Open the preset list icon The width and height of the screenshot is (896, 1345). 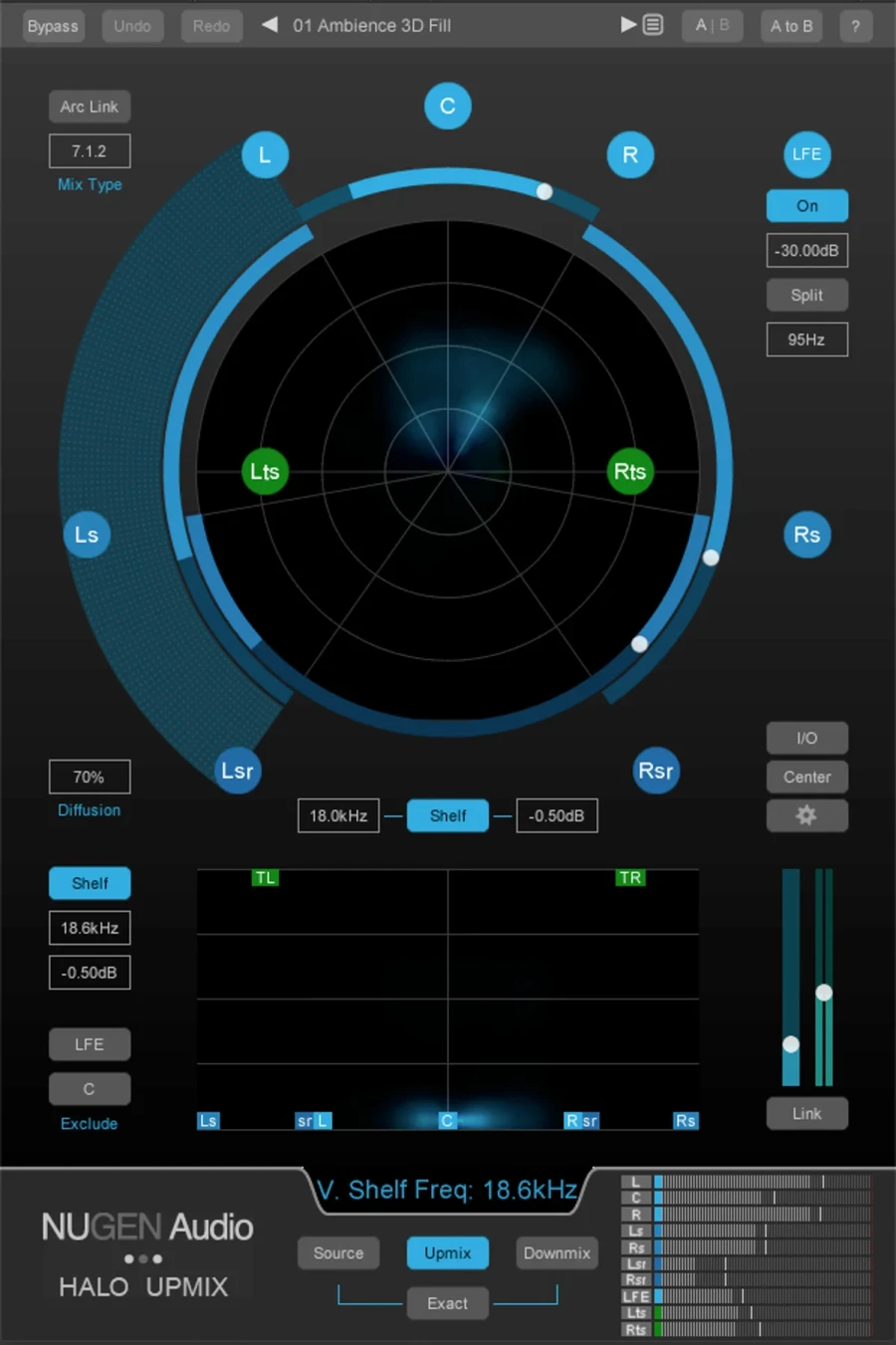653,25
